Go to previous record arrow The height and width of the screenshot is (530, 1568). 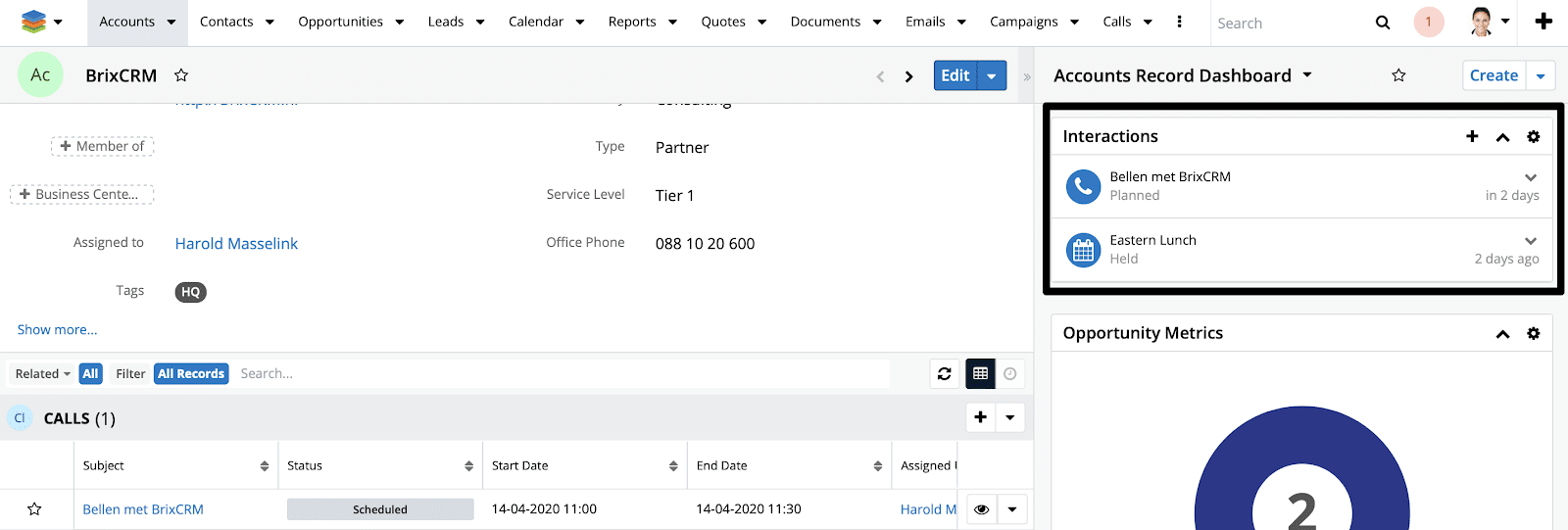tap(880, 76)
